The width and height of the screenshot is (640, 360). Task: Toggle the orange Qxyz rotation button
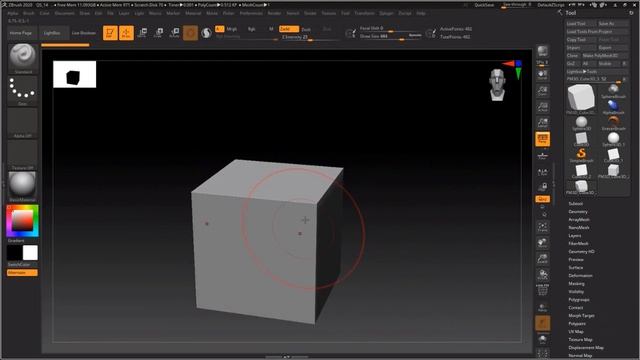(542, 199)
